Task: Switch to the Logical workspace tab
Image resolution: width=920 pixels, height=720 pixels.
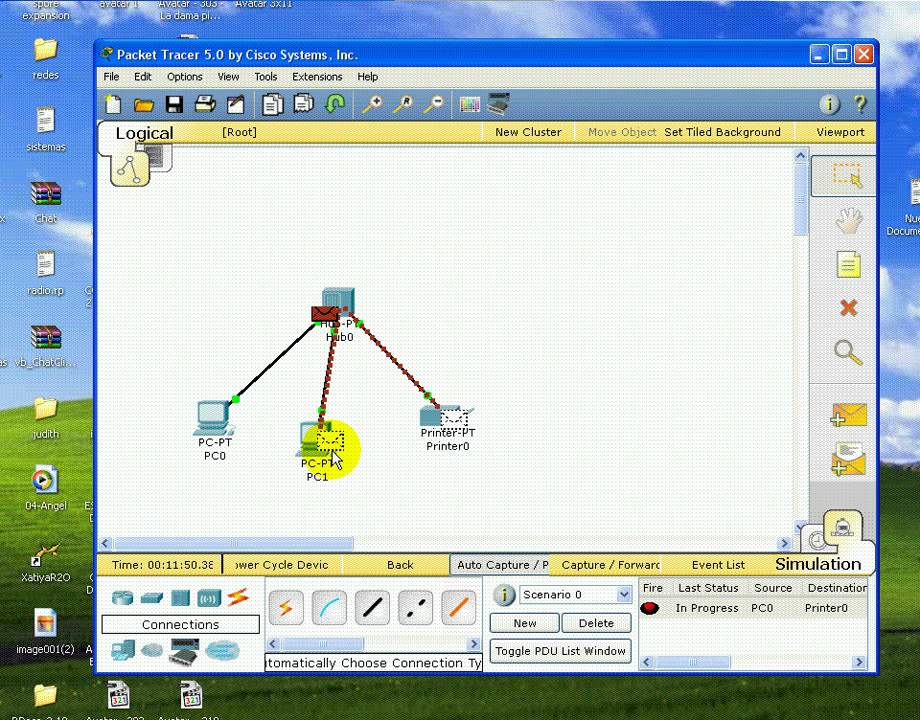Action: coord(144,133)
